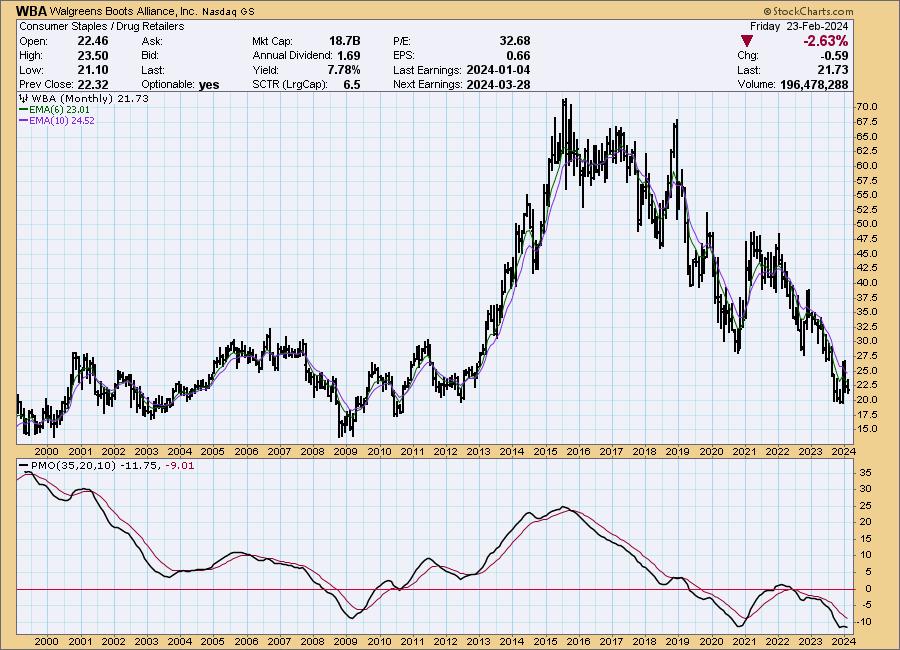
Task: Open the StockCharts.com attribution link
Action: coord(808,11)
